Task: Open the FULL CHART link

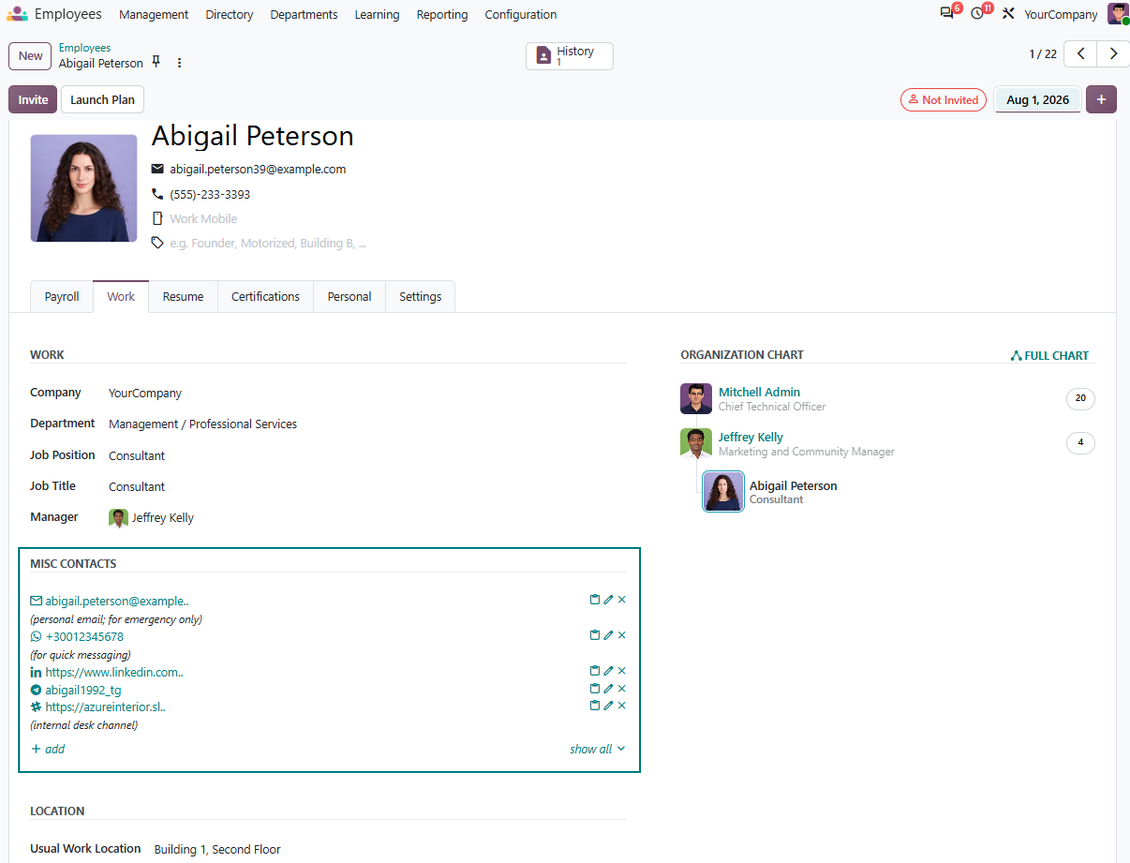Action: tap(1049, 356)
